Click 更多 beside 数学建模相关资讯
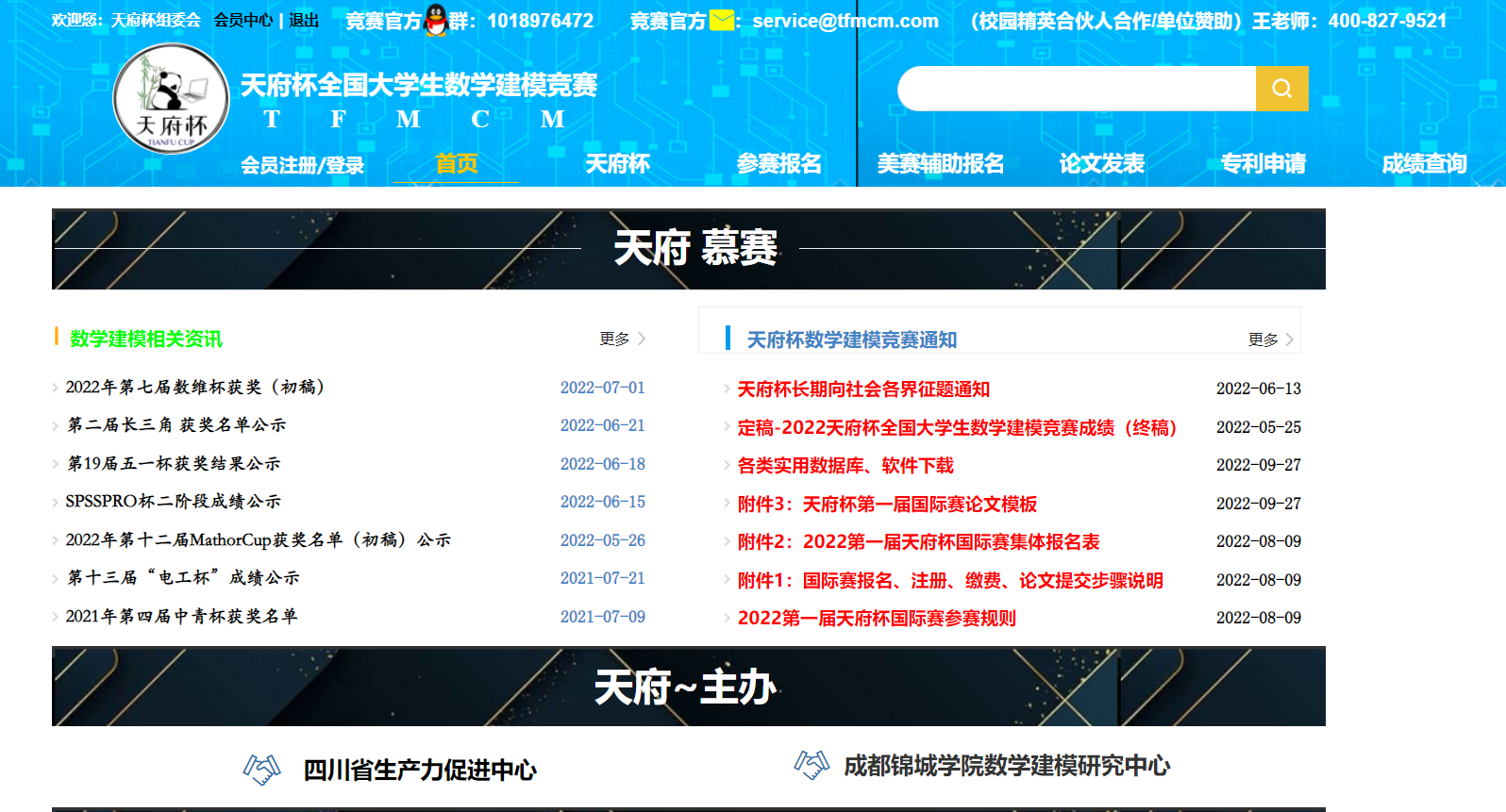 pyautogui.click(x=622, y=339)
